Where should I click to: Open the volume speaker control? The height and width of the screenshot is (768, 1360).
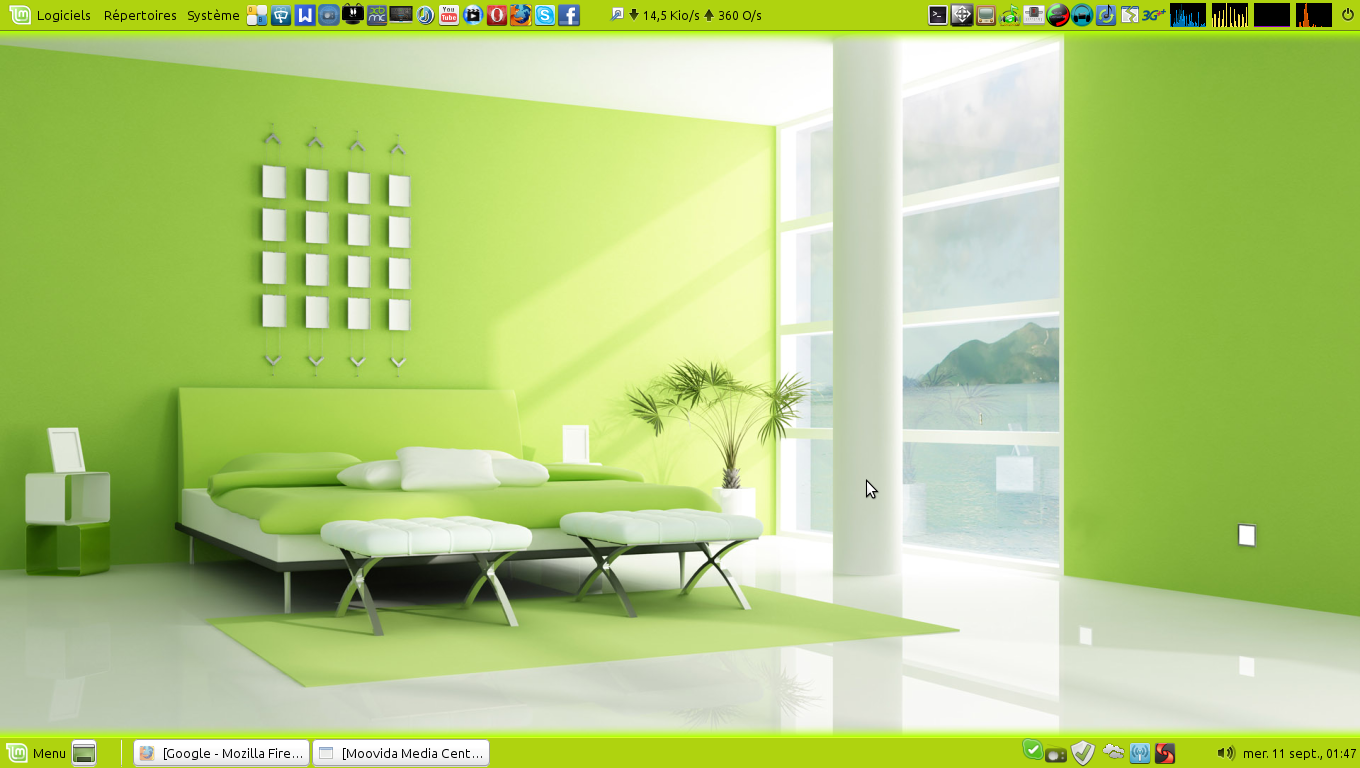(x=1227, y=753)
